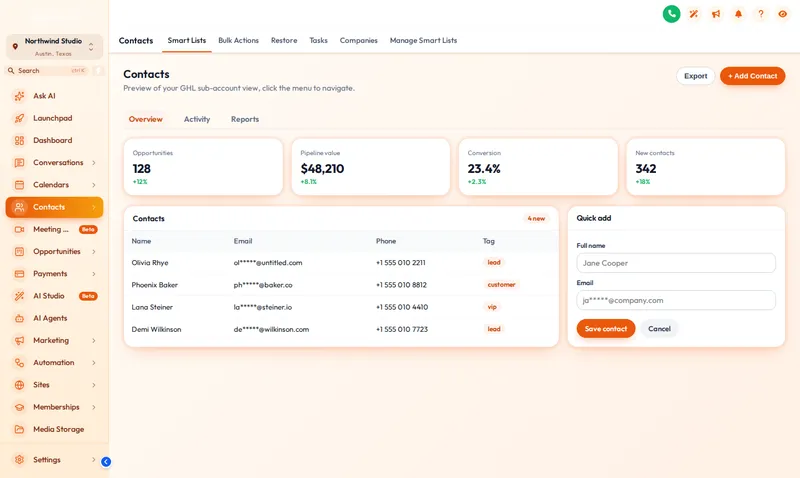The height and width of the screenshot is (478, 800).
Task: Open the magic wand AI icon
Action: pos(693,14)
